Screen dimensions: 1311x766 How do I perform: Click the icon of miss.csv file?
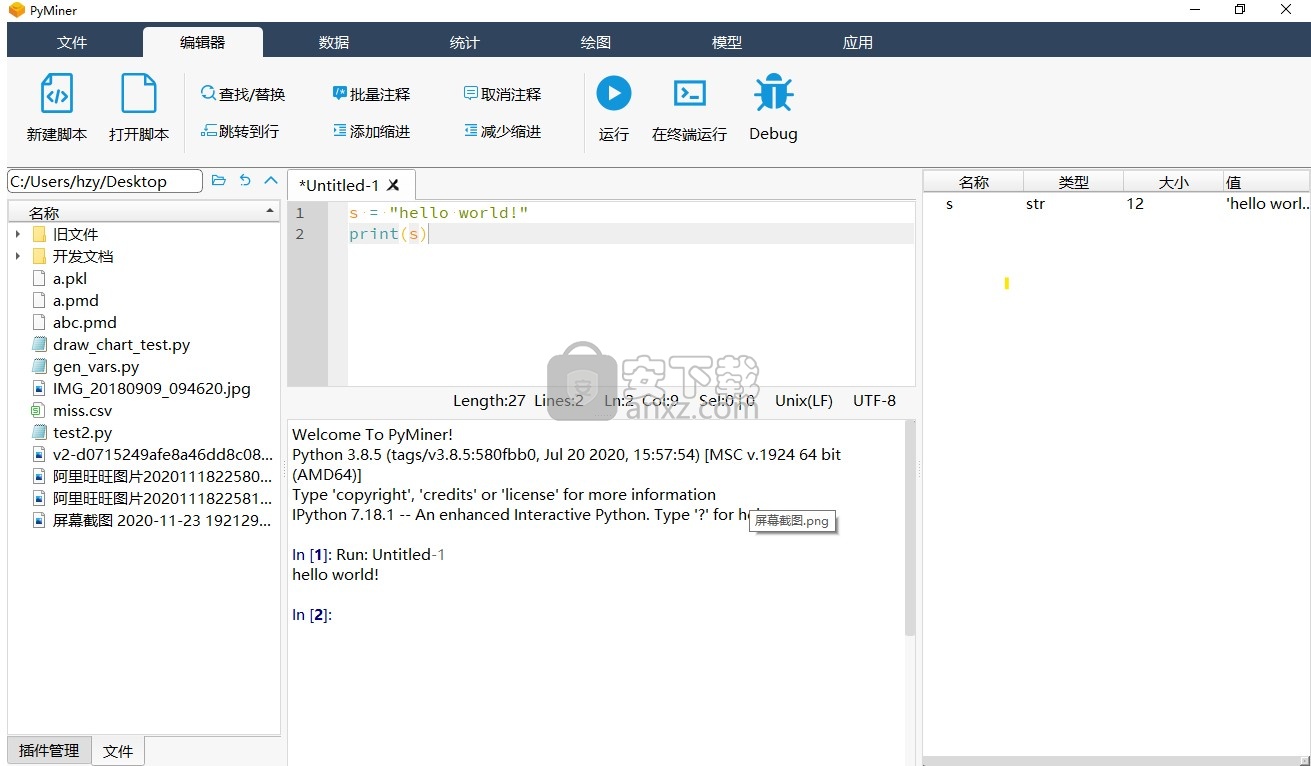pos(38,410)
